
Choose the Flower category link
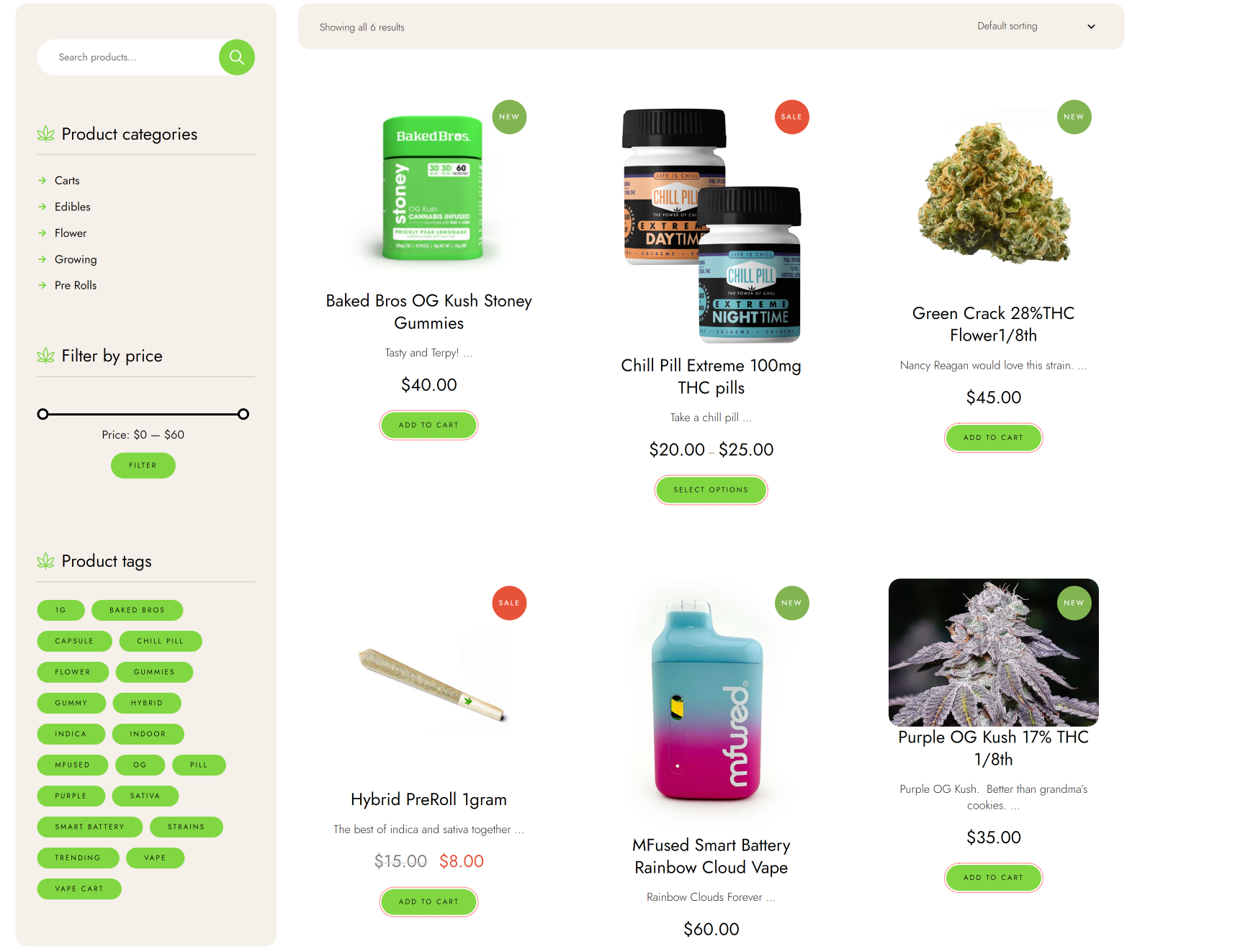click(70, 233)
